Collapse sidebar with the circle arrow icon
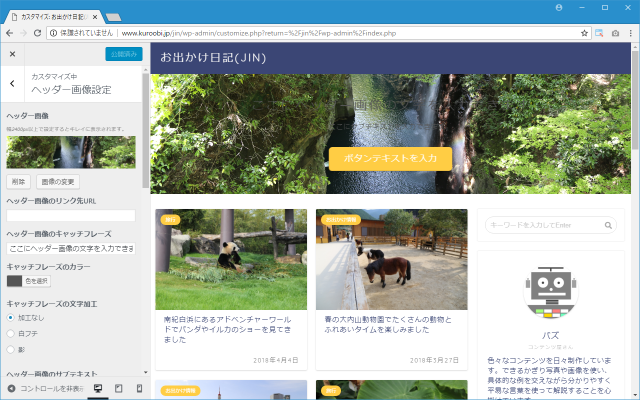 11,389
